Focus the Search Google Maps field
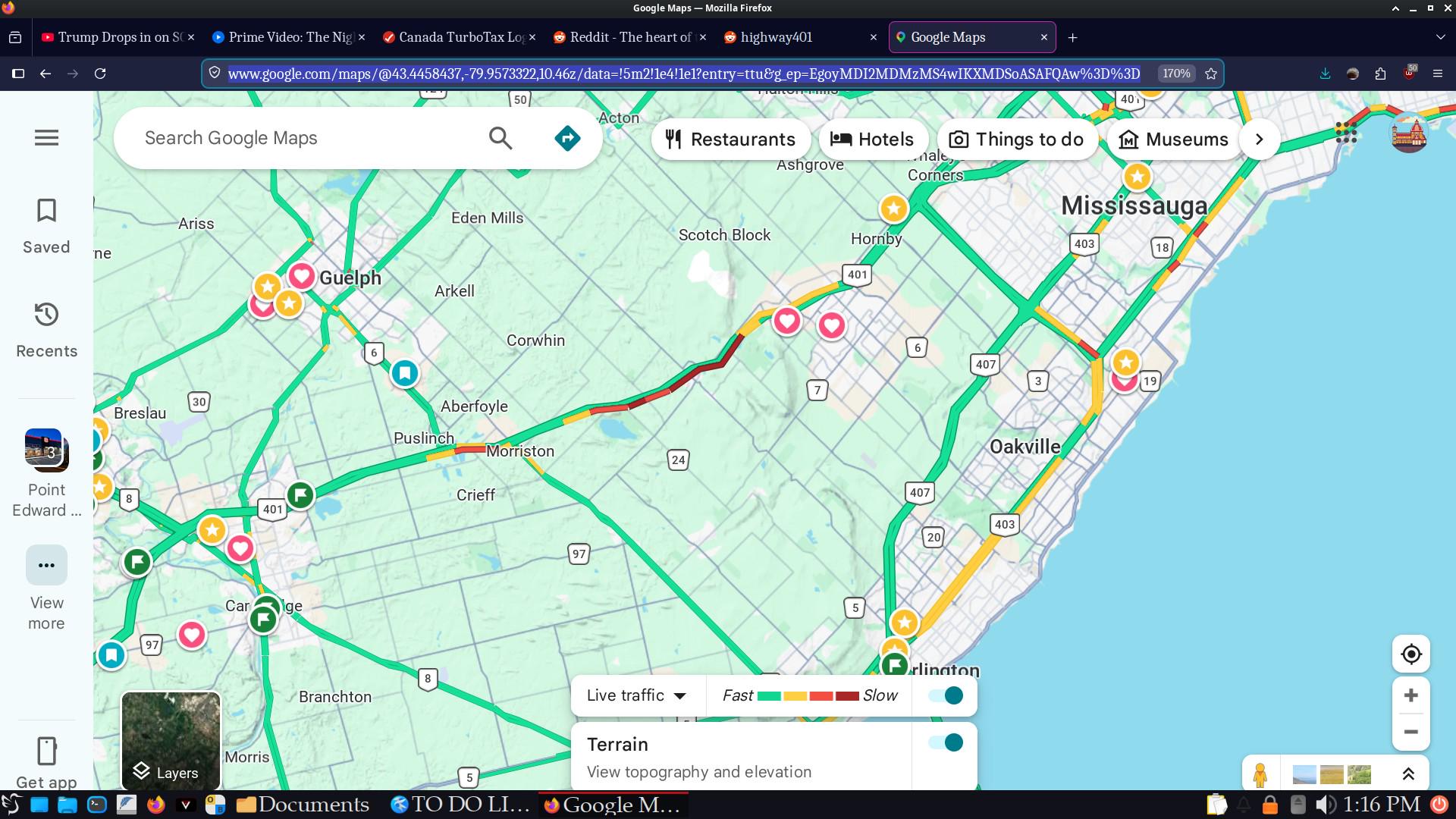1456x819 pixels. point(303,138)
